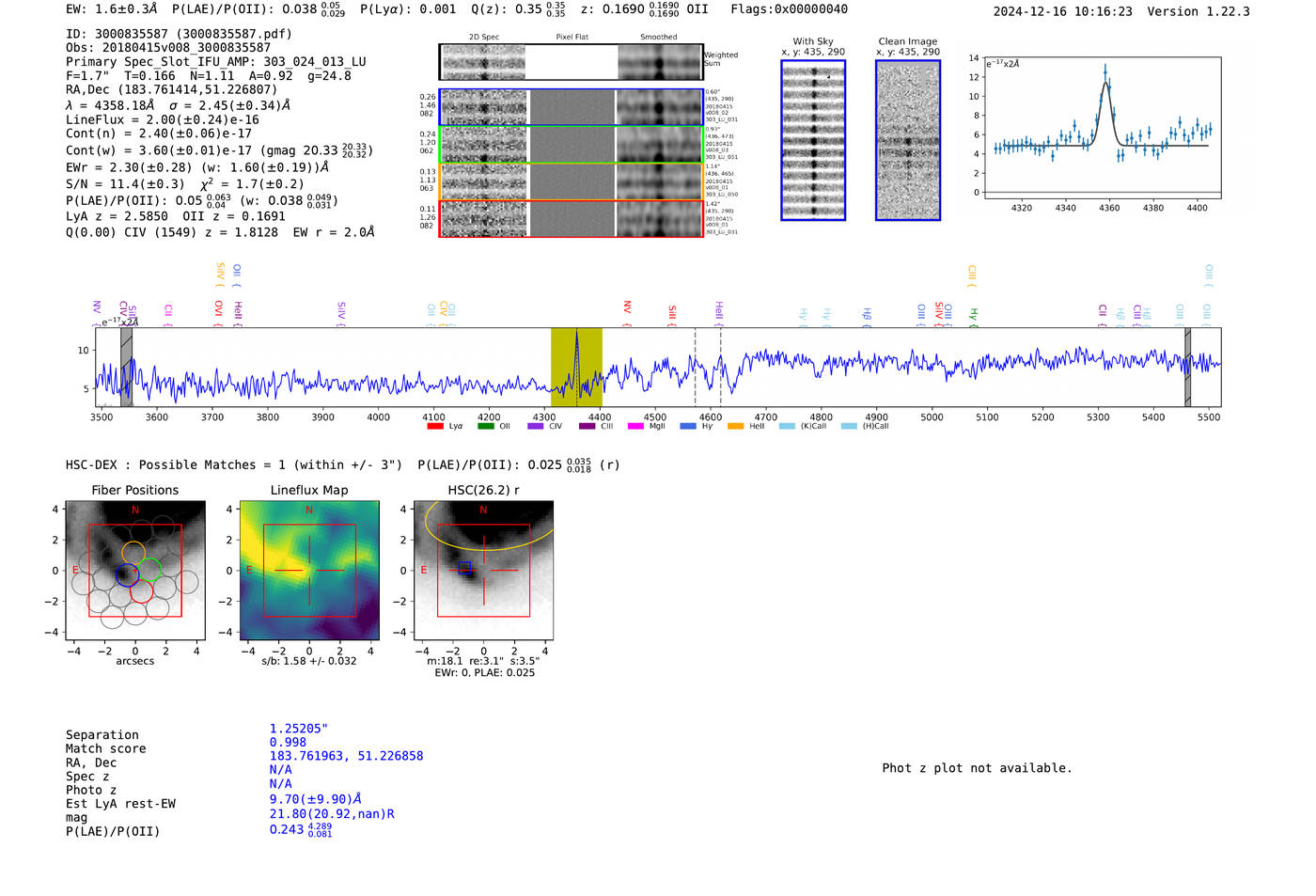Click the HeII orange legend swatch
Screen dimensions: 1316x896
pyautogui.click(x=735, y=427)
